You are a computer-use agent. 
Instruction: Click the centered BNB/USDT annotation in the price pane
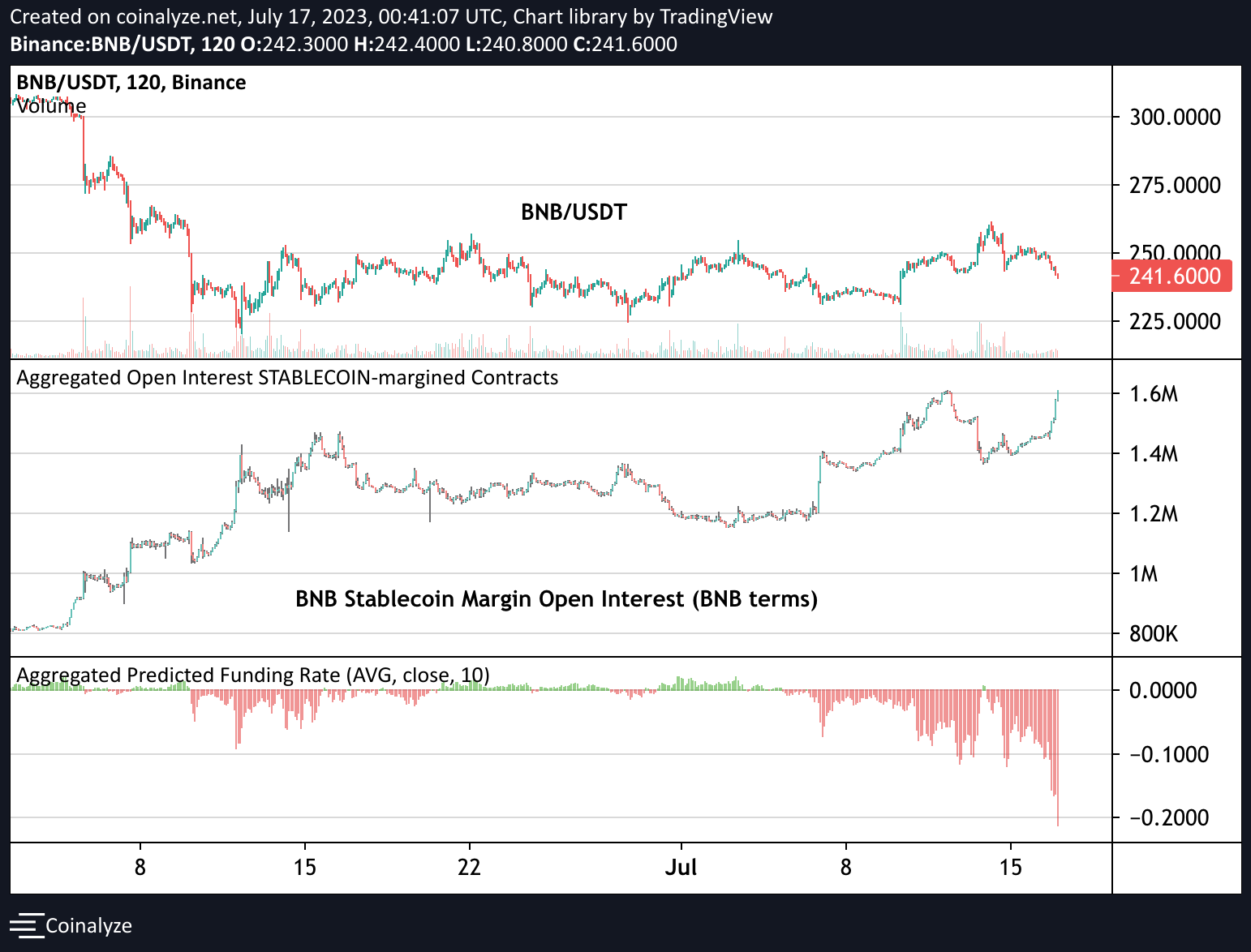click(x=574, y=212)
